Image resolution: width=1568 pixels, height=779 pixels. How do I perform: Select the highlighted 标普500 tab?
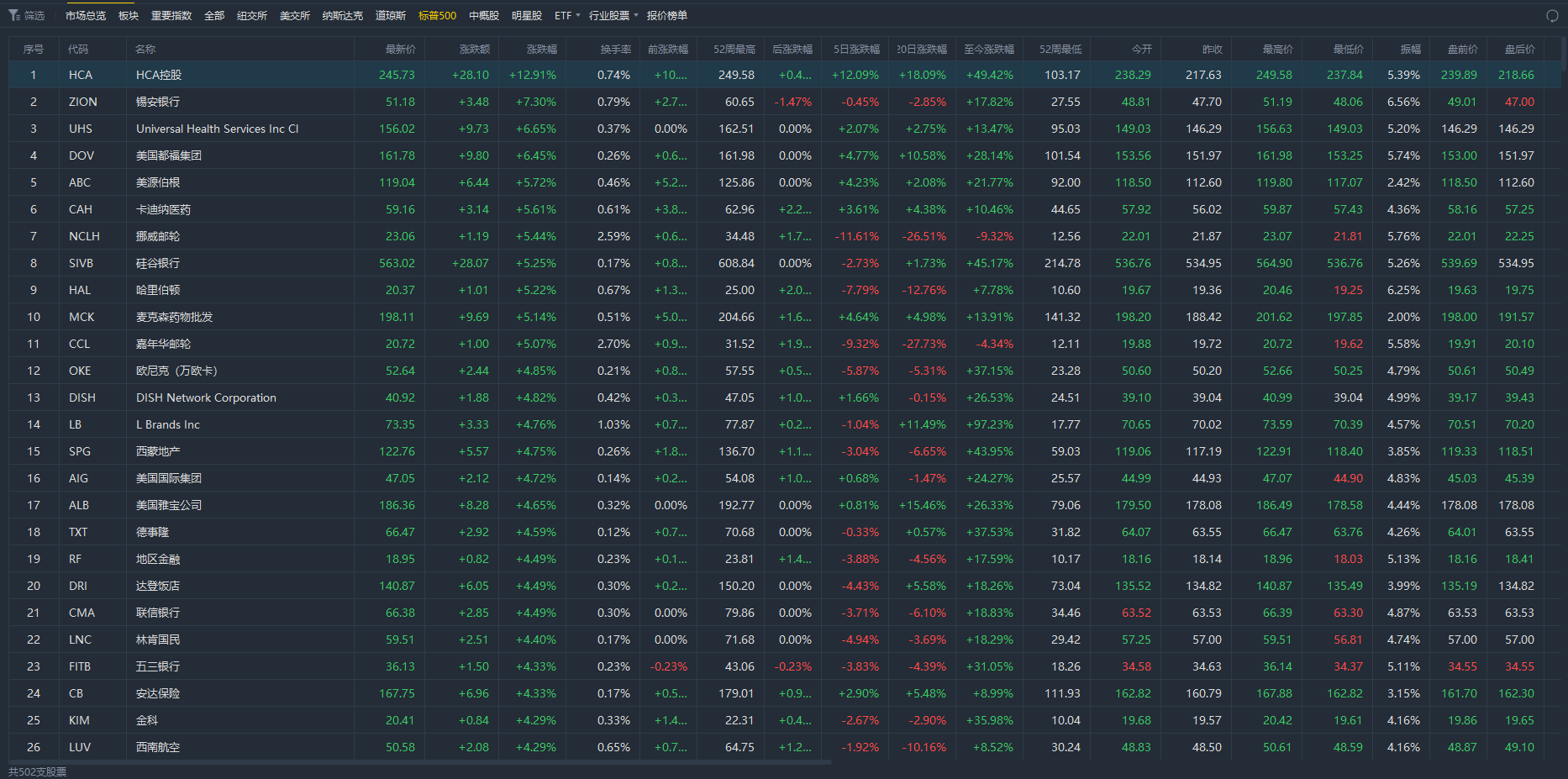pos(437,15)
